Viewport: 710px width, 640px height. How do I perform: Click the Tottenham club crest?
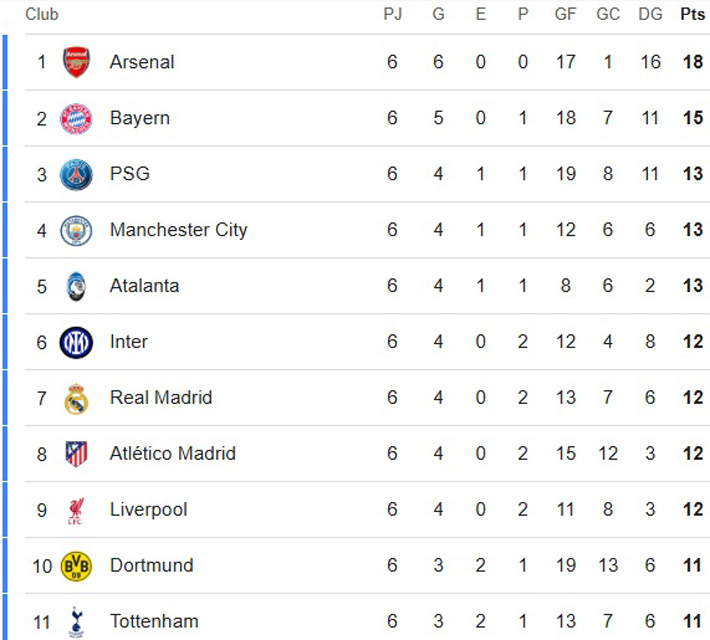[76, 622]
